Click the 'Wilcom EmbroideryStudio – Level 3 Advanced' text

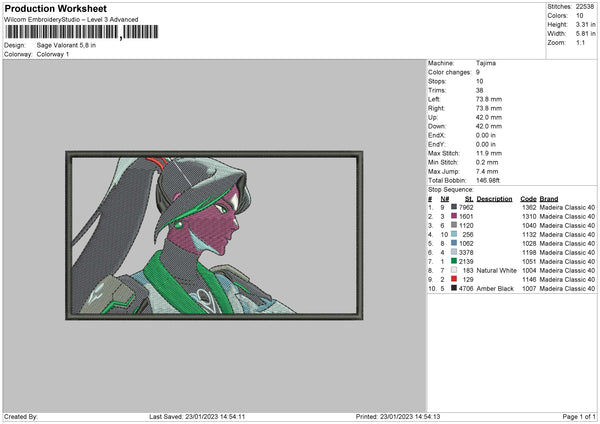point(71,20)
